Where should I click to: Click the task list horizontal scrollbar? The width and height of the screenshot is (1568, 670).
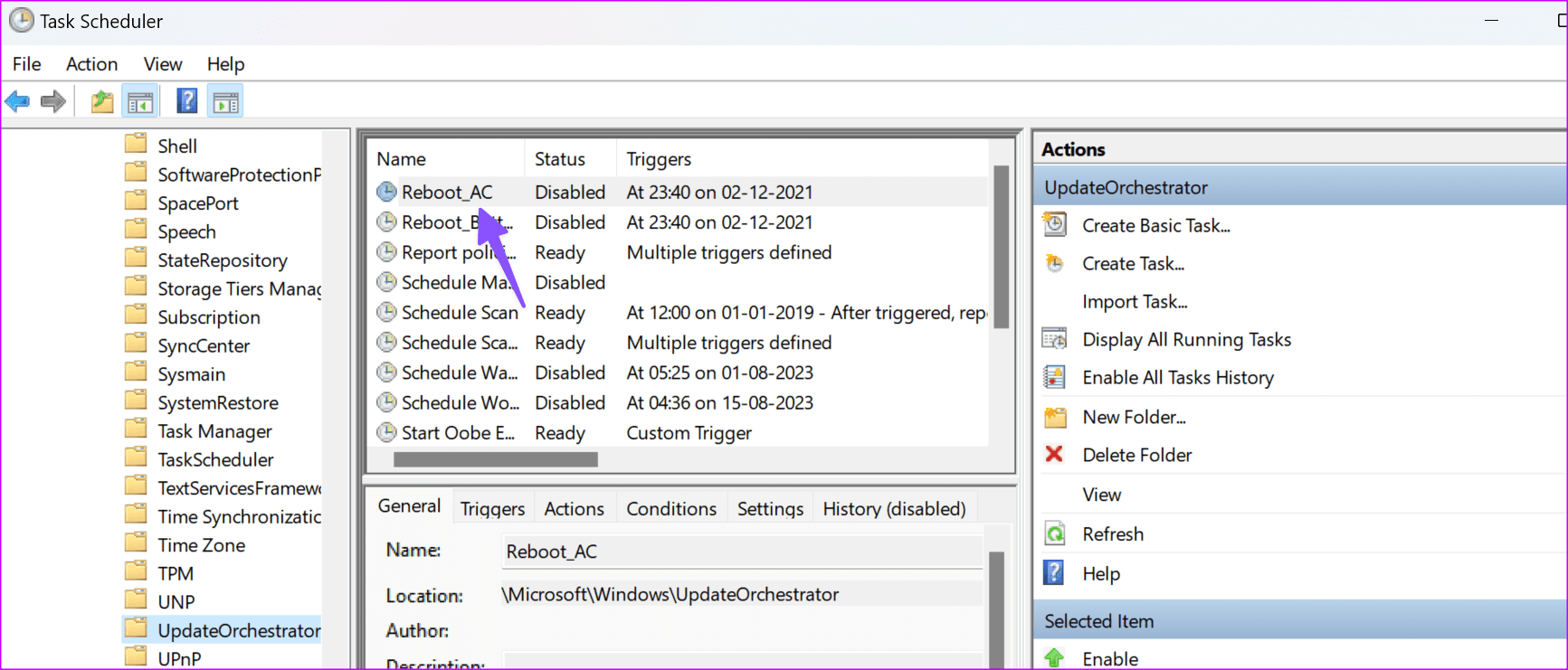(496, 459)
